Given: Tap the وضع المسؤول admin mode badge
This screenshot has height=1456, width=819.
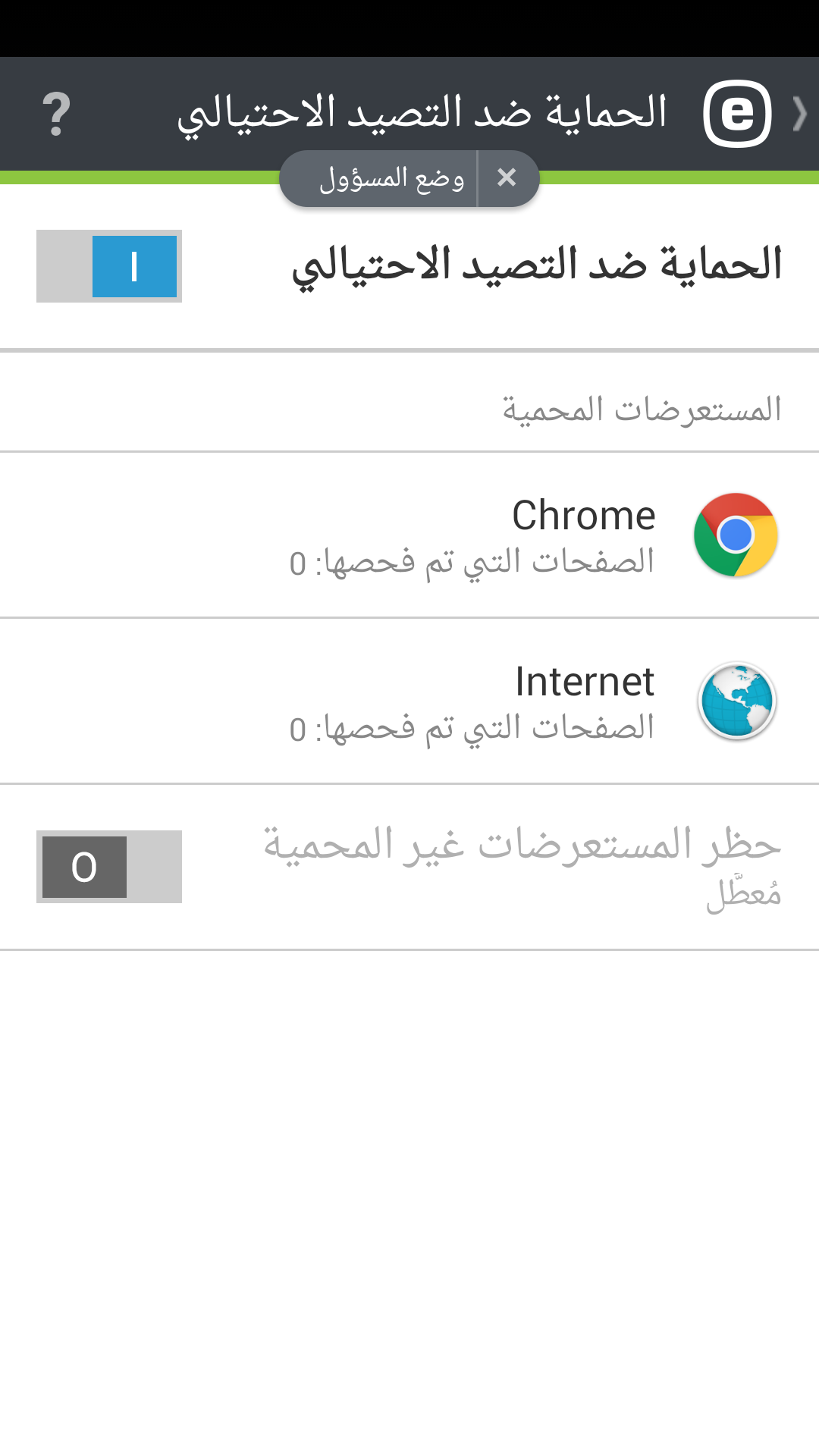Looking at the screenshot, I should coord(391,179).
